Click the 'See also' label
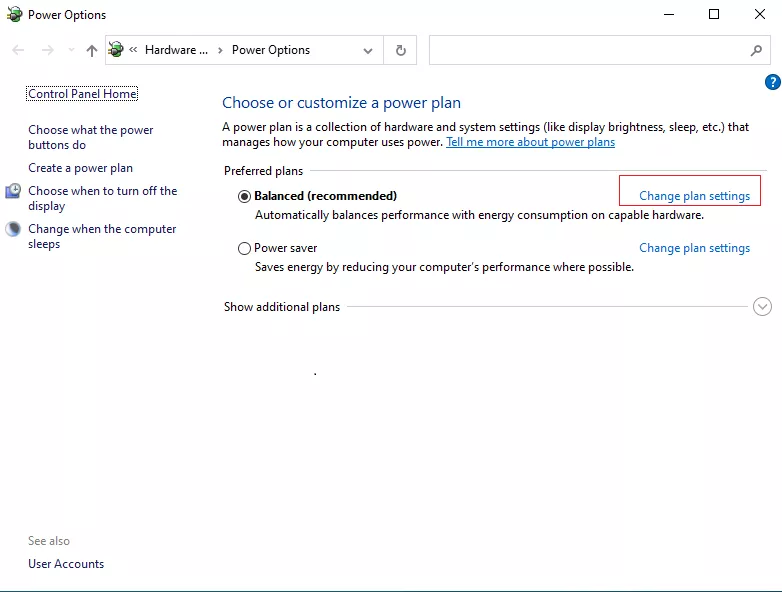Screen dimensions: 782x592 (49, 541)
